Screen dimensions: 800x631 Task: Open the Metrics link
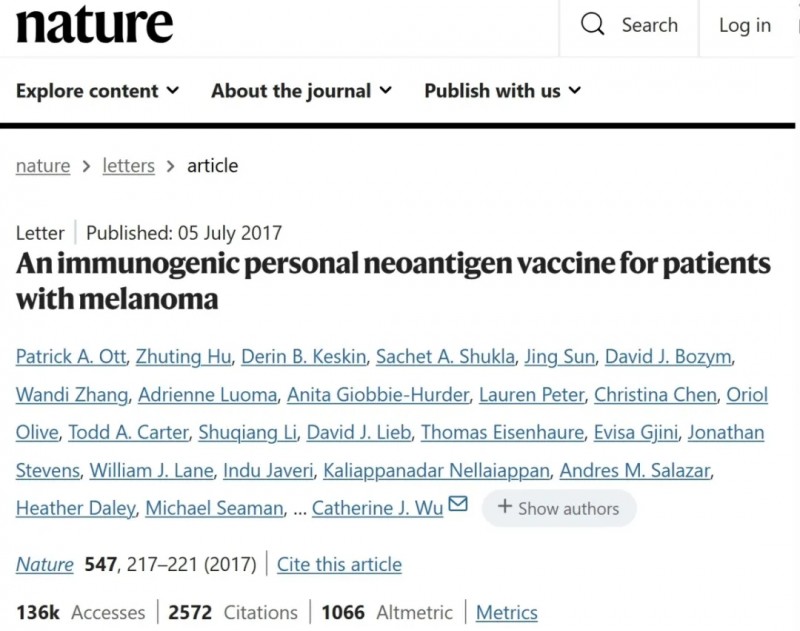[x=506, y=612]
